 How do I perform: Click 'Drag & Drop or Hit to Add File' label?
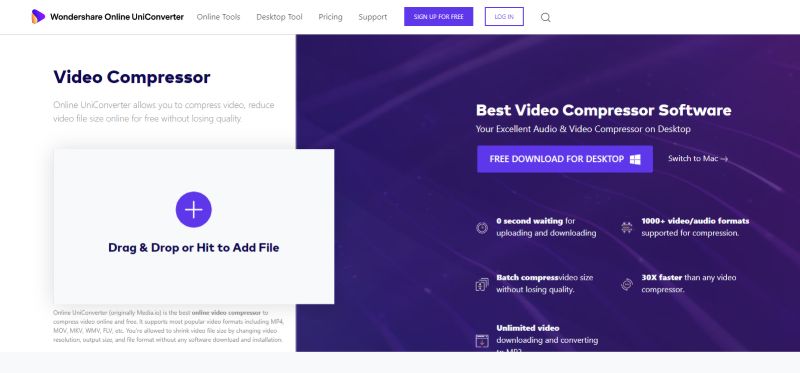click(193, 248)
